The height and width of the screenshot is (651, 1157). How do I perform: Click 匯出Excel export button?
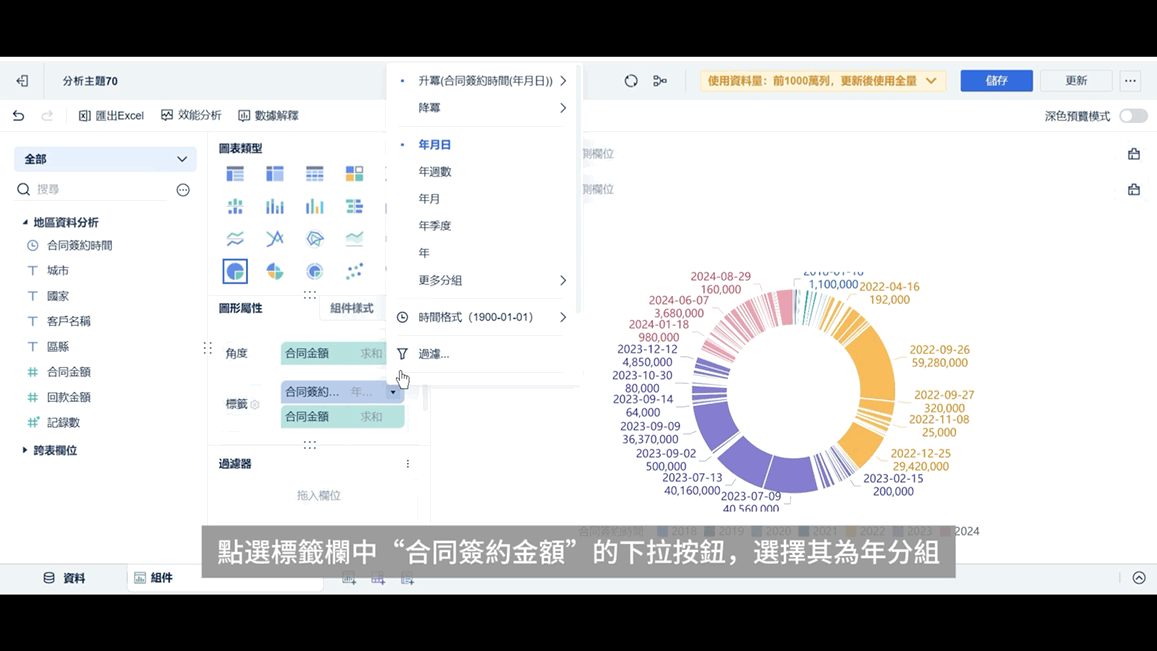click(x=111, y=116)
